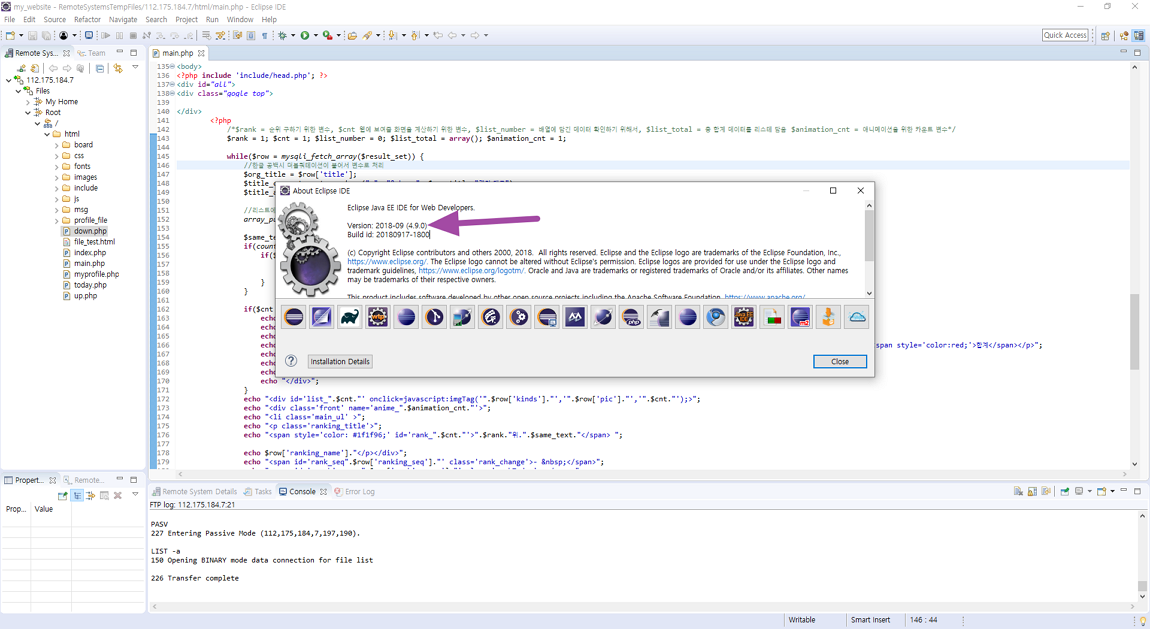The image size is (1150, 629).
Task: Switch to Remote System Details tab
Action: click(194, 492)
